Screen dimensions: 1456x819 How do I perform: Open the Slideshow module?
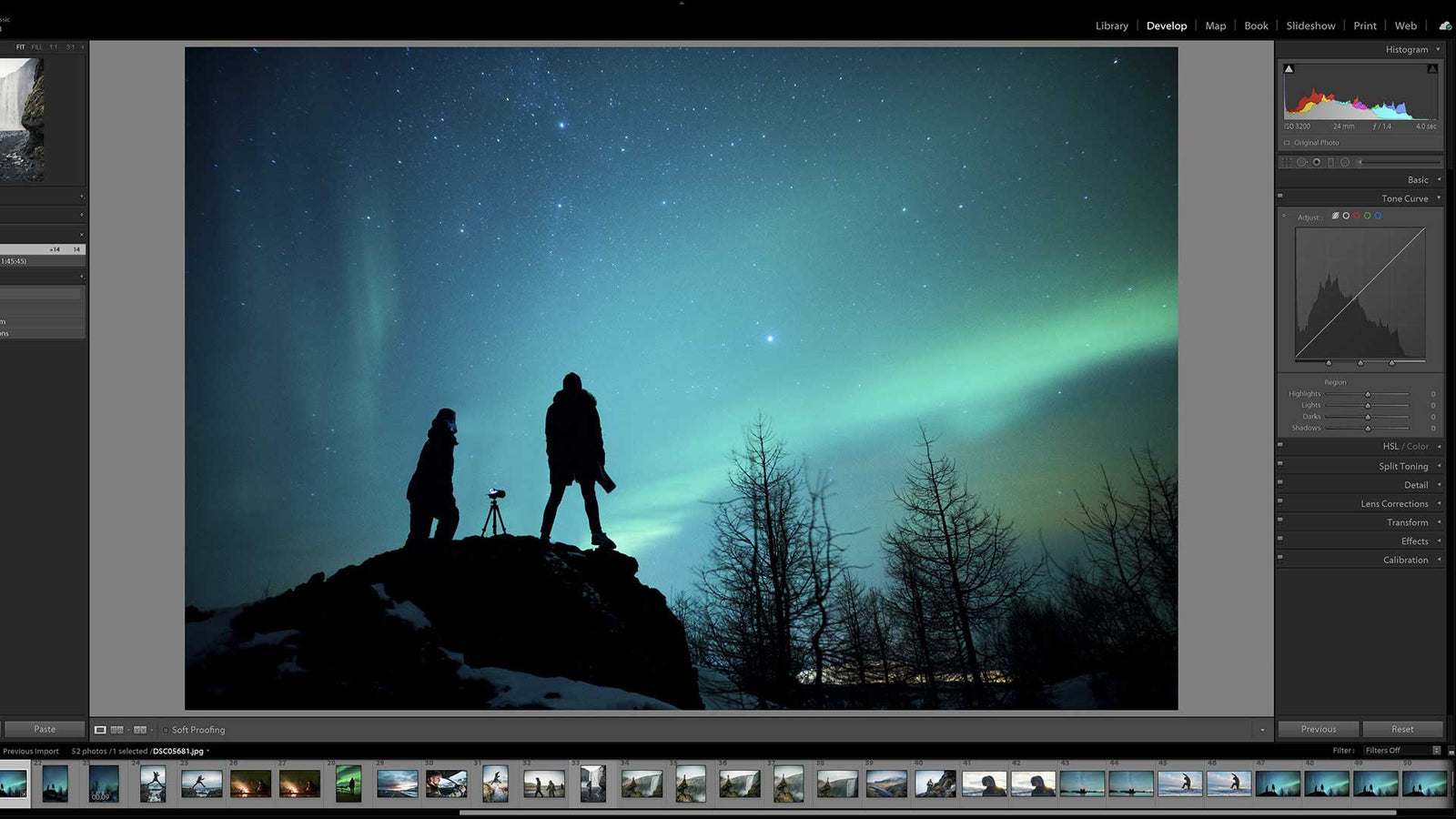(x=1310, y=25)
